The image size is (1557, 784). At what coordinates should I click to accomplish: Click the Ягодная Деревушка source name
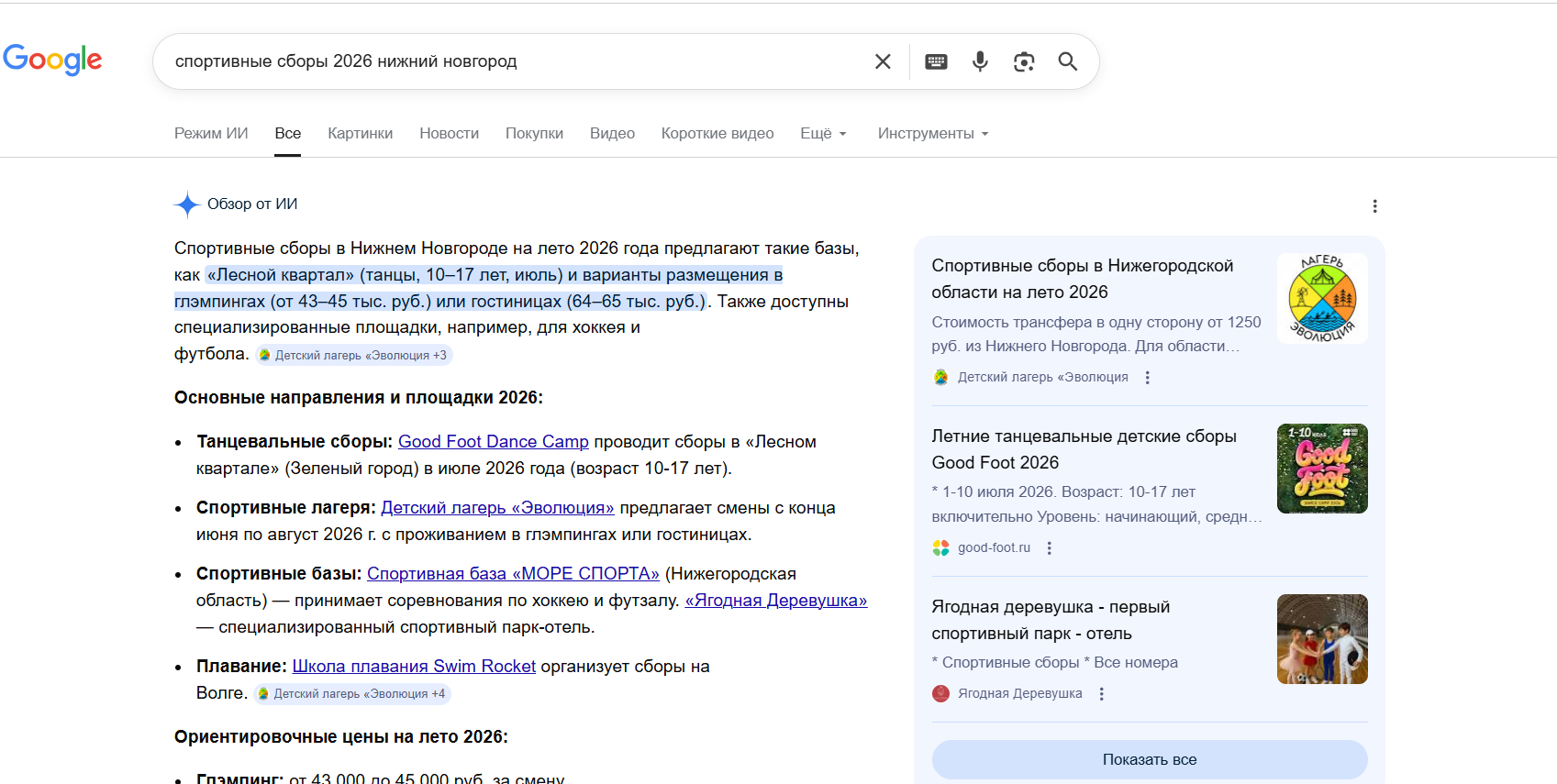point(1020,694)
